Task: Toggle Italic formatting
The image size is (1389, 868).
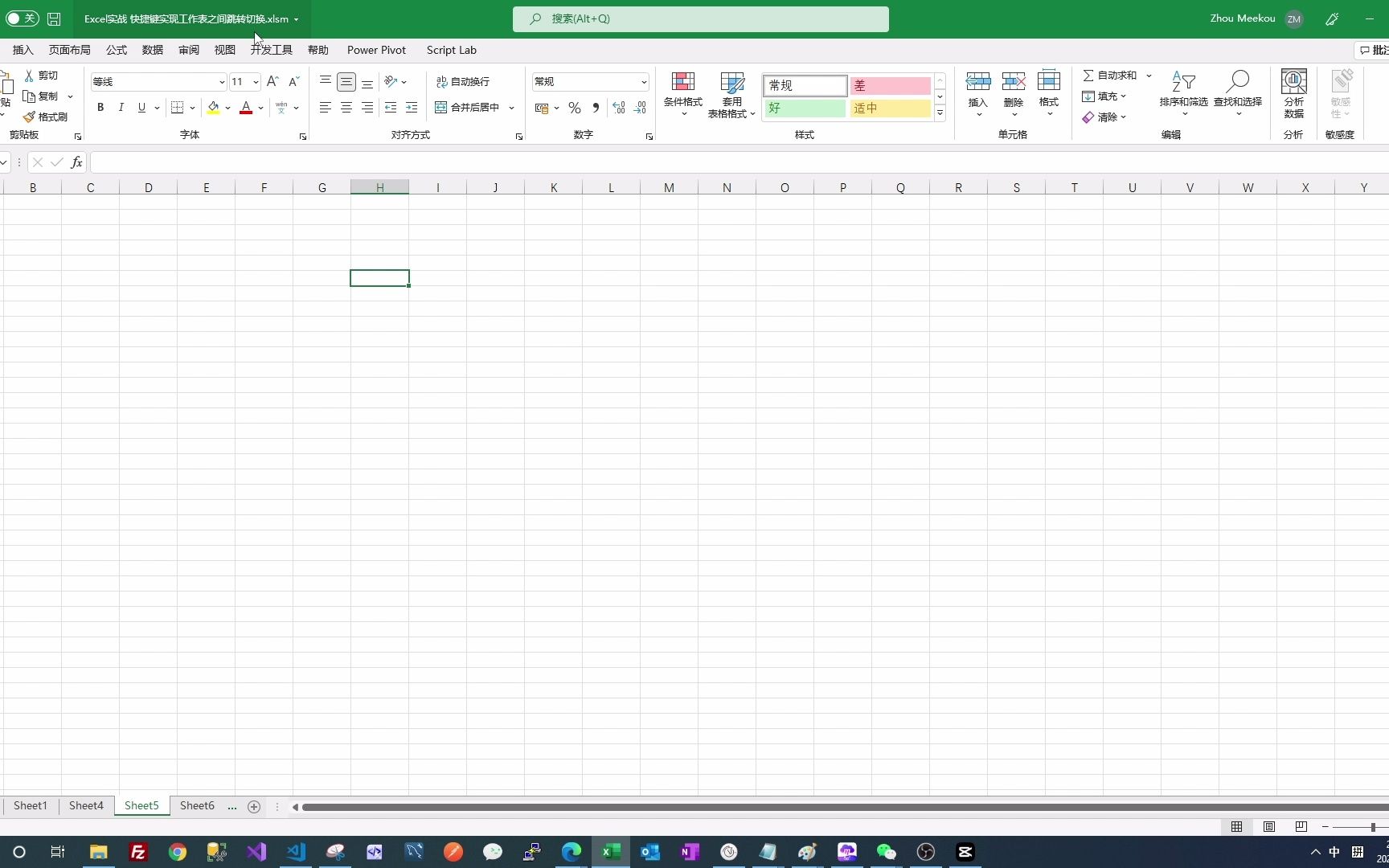Action: point(121,108)
